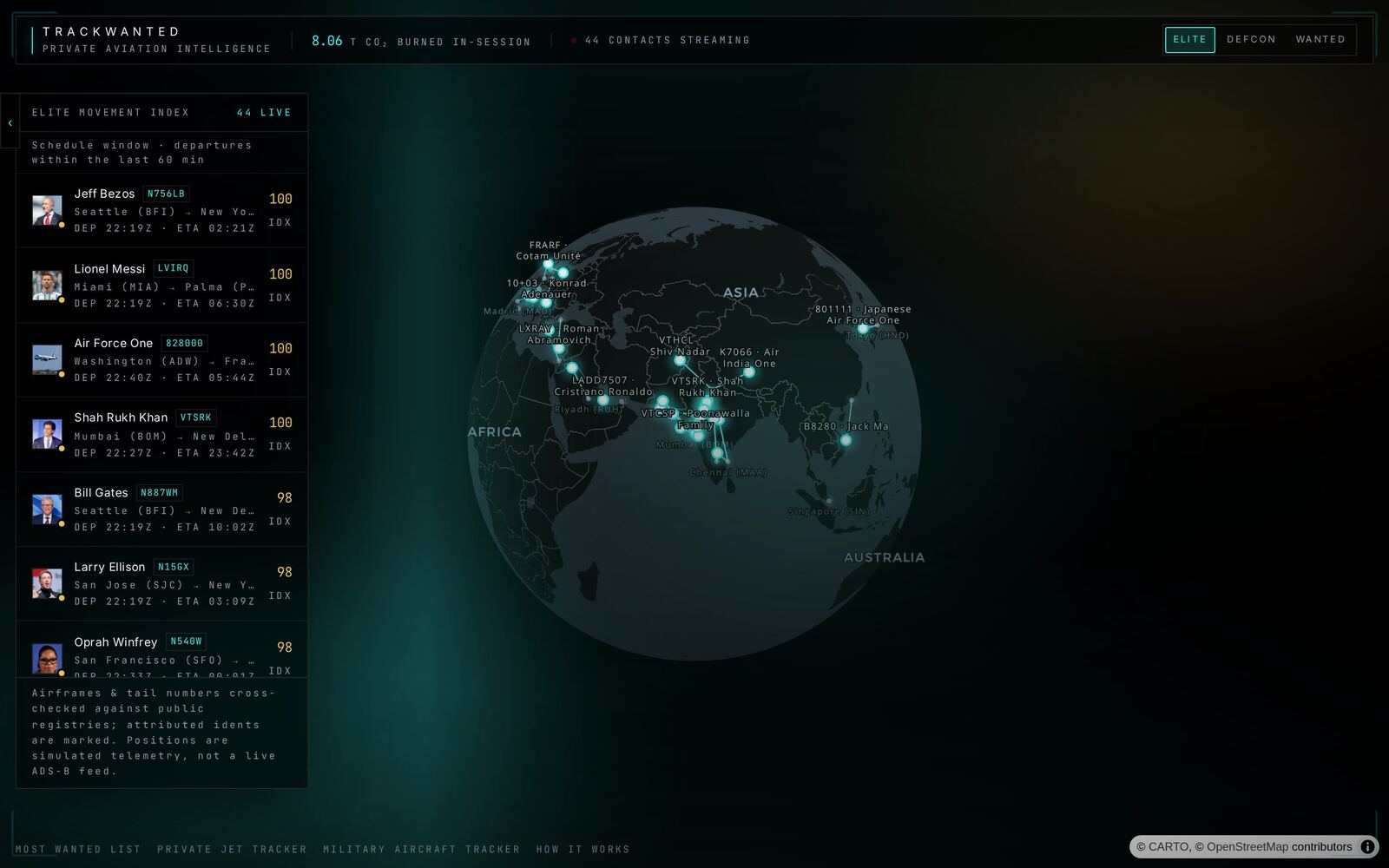This screenshot has width=1389, height=868.
Task: Click the 44 LIVE counter
Action: point(264,113)
